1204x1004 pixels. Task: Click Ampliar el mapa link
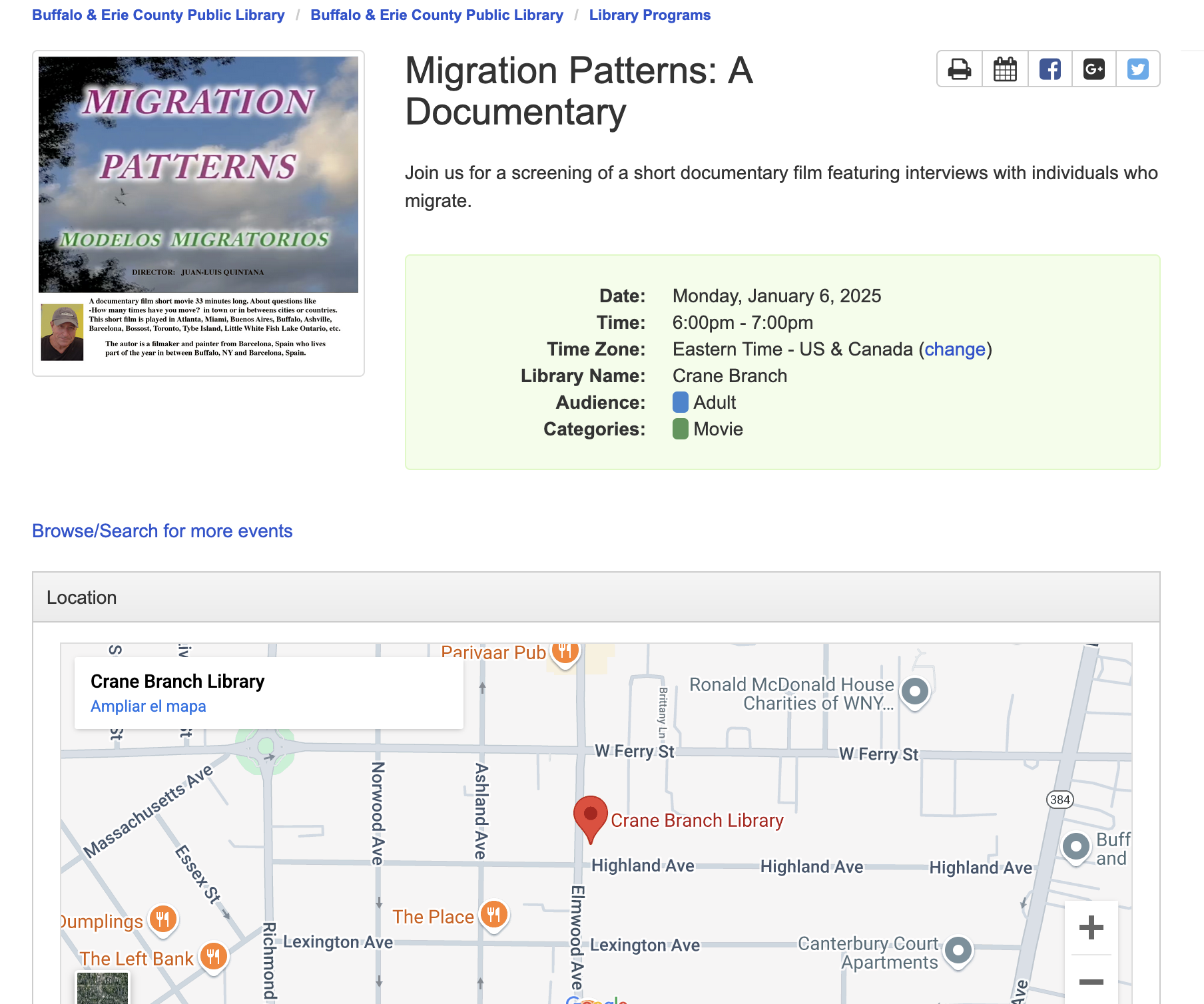(148, 706)
